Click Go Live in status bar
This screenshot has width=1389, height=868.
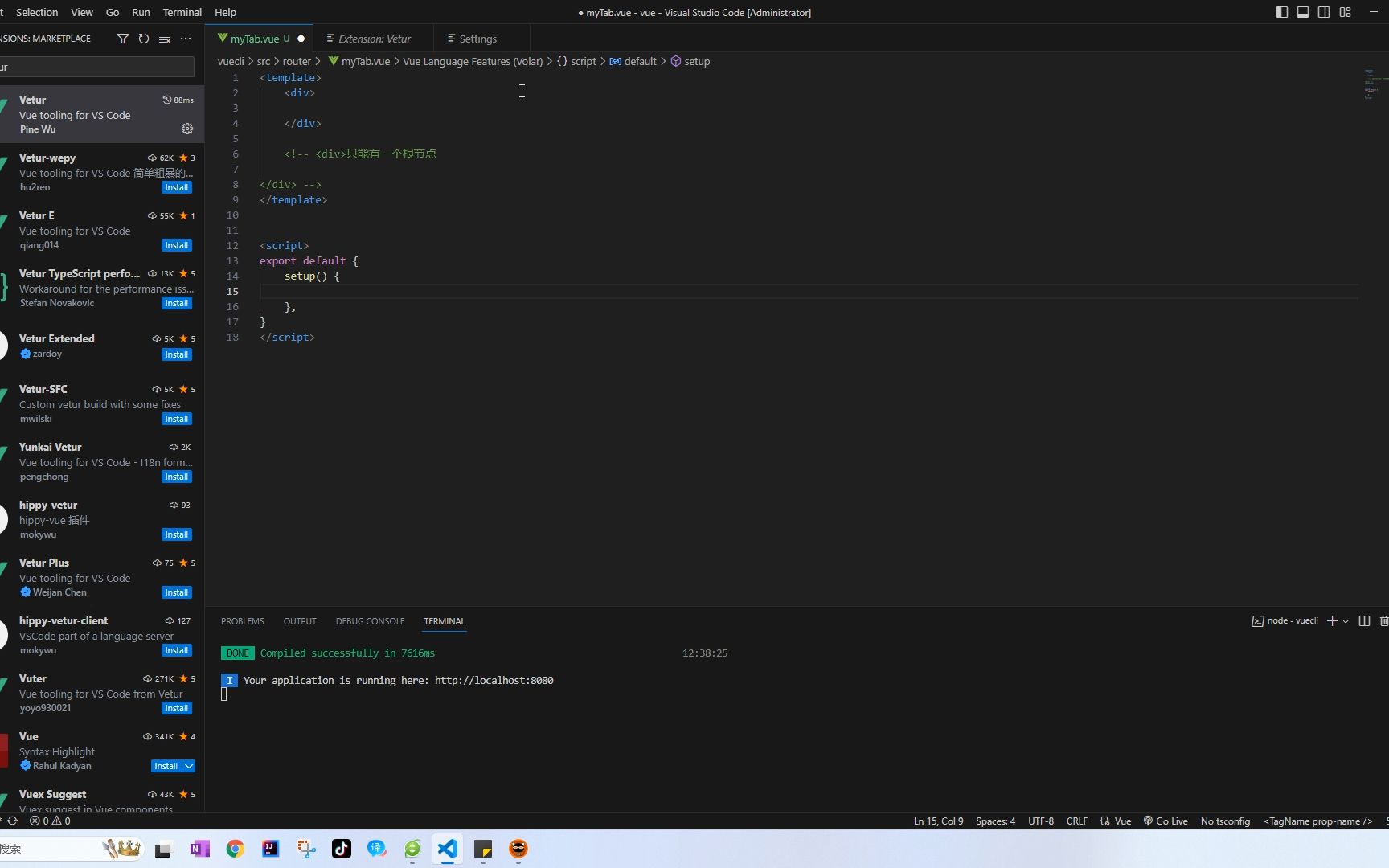[1166, 821]
